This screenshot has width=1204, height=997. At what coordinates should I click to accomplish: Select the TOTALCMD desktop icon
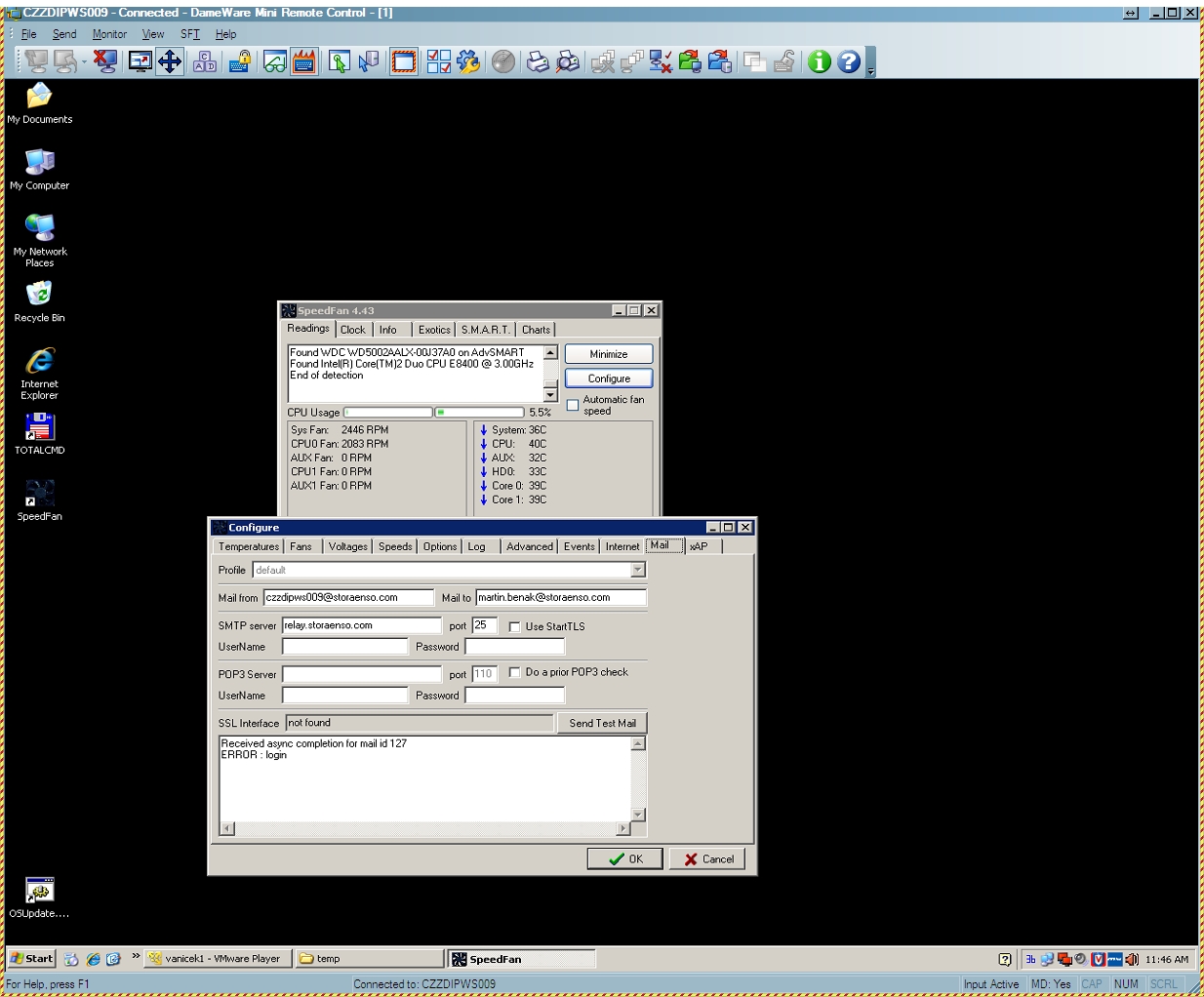pyautogui.click(x=40, y=434)
